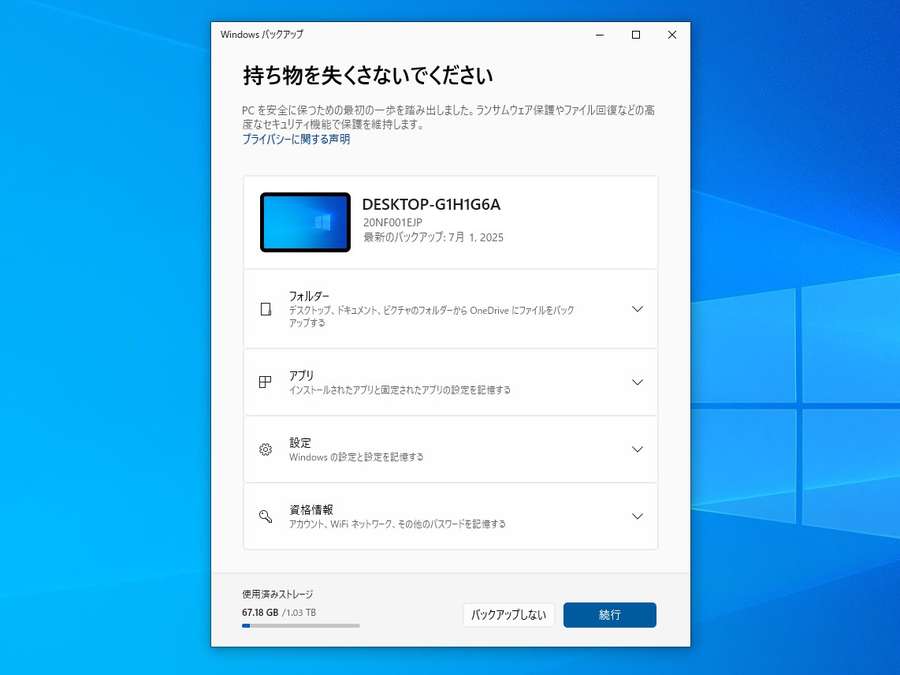Click the Windows バックアップ title bar text
Screen dimensions: 900x675
point(262,34)
